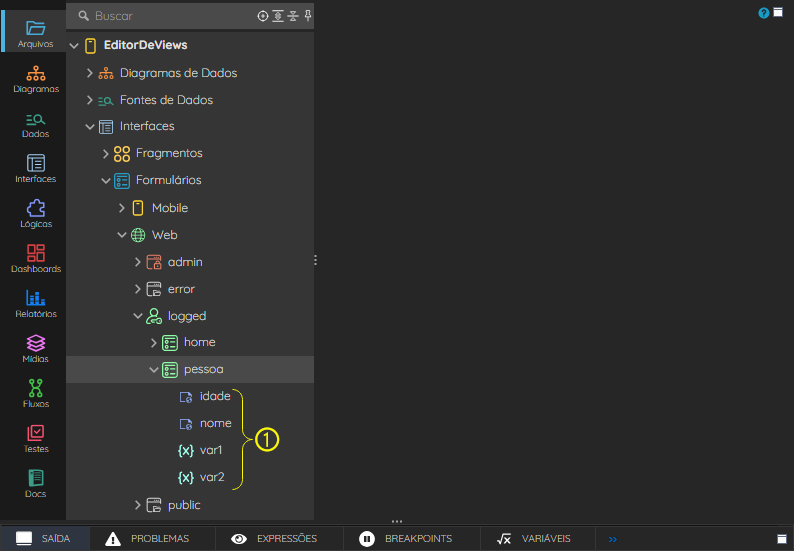Image resolution: width=794 pixels, height=551 pixels.
Task: Collapse the logged folder
Action: [138, 316]
